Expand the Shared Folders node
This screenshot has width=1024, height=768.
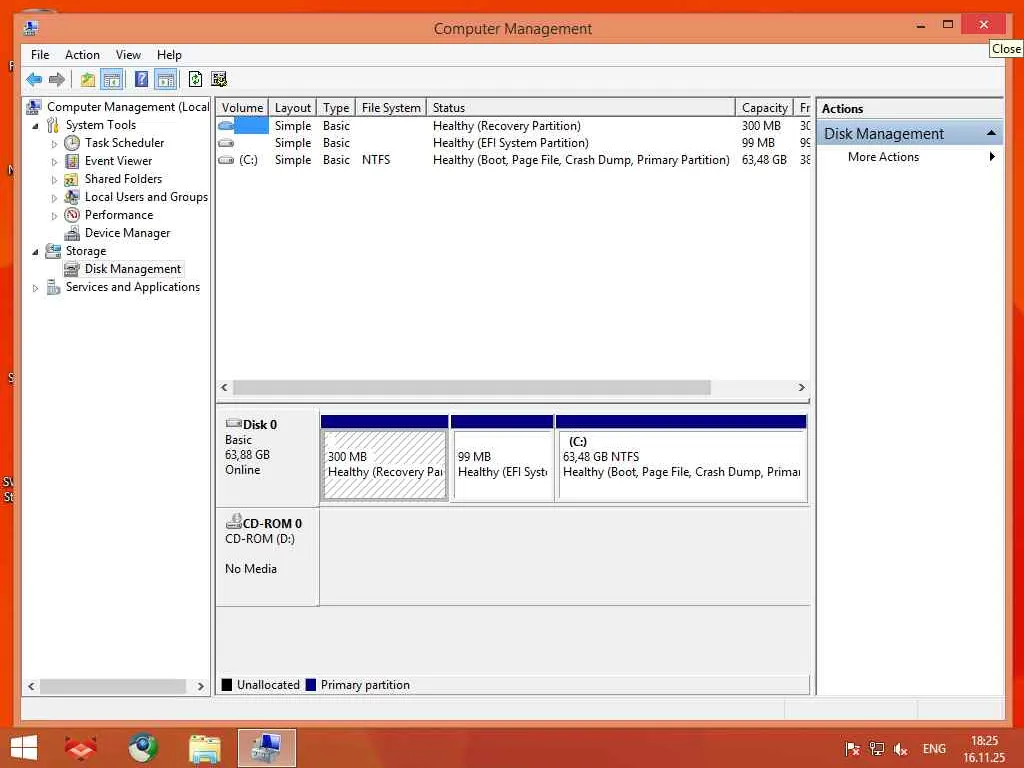[x=54, y=180]
